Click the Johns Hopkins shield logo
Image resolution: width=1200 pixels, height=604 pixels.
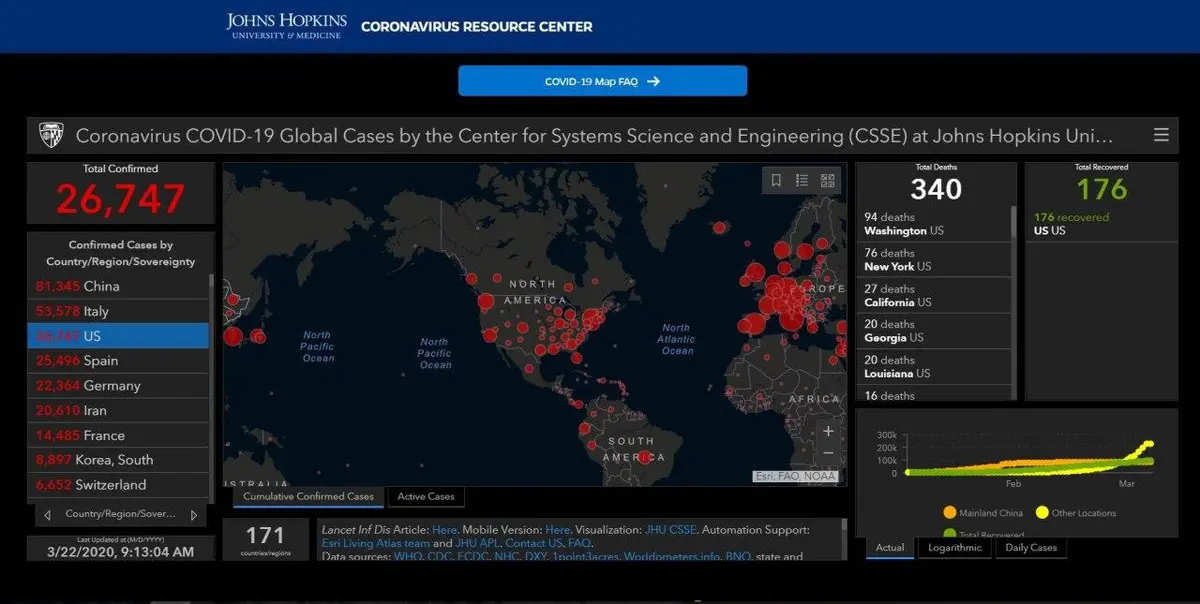point(51,135)
